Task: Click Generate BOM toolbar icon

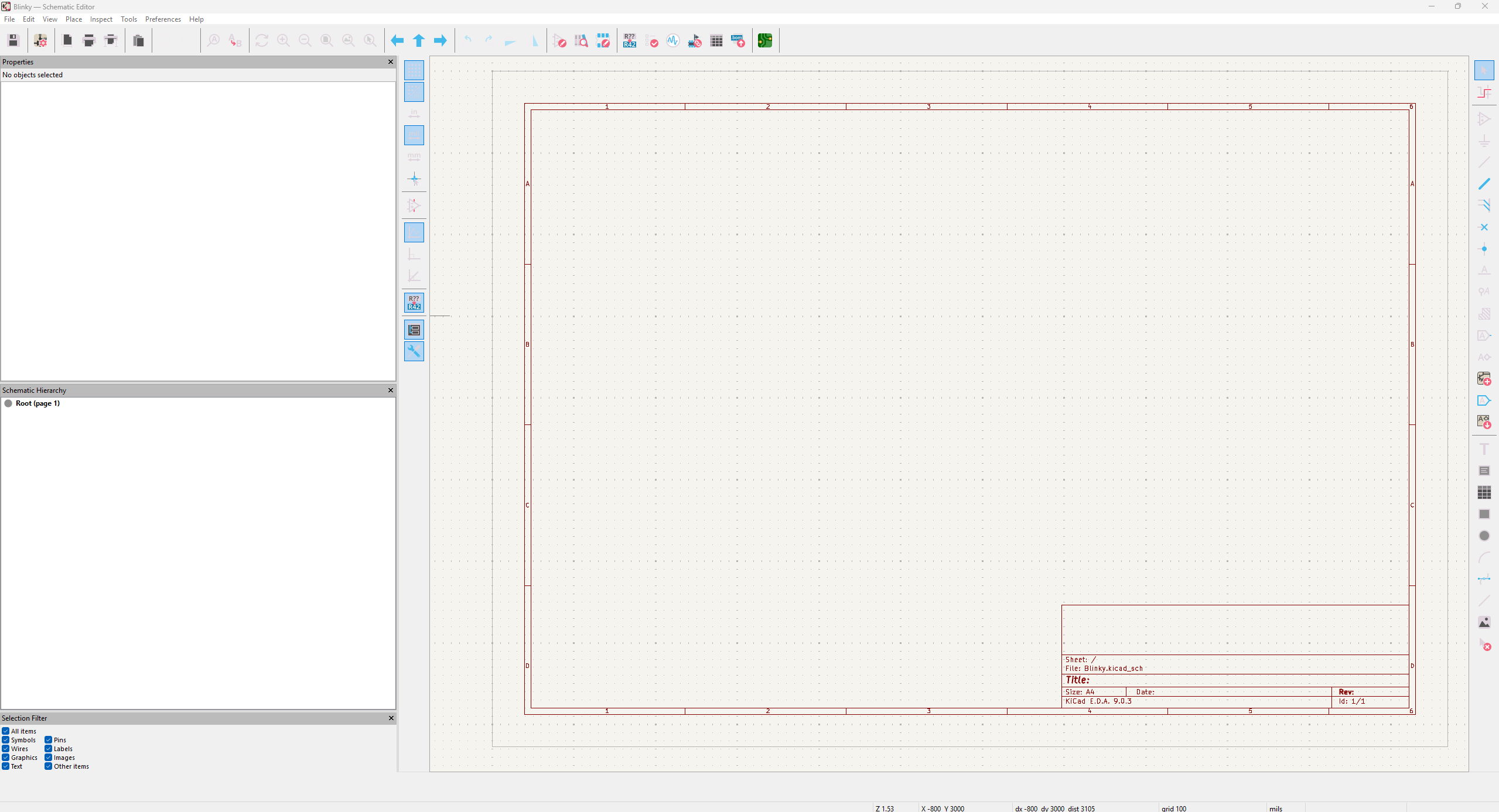Action: [x=738, y=40]
